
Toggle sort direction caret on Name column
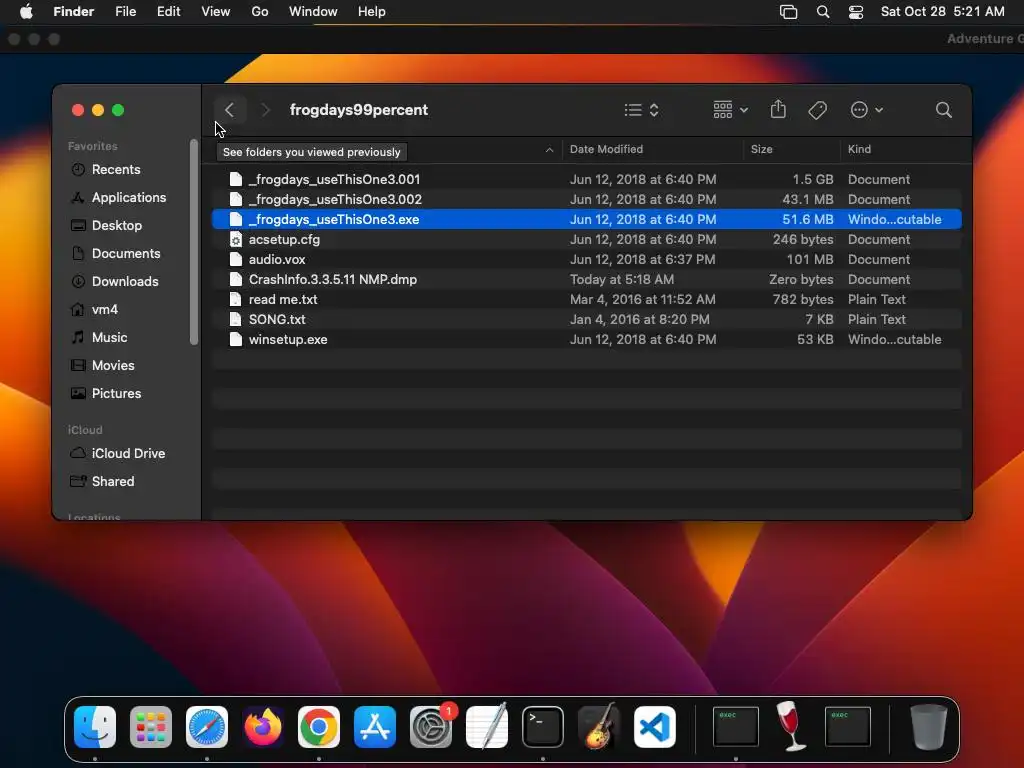(x=549, y=150)
